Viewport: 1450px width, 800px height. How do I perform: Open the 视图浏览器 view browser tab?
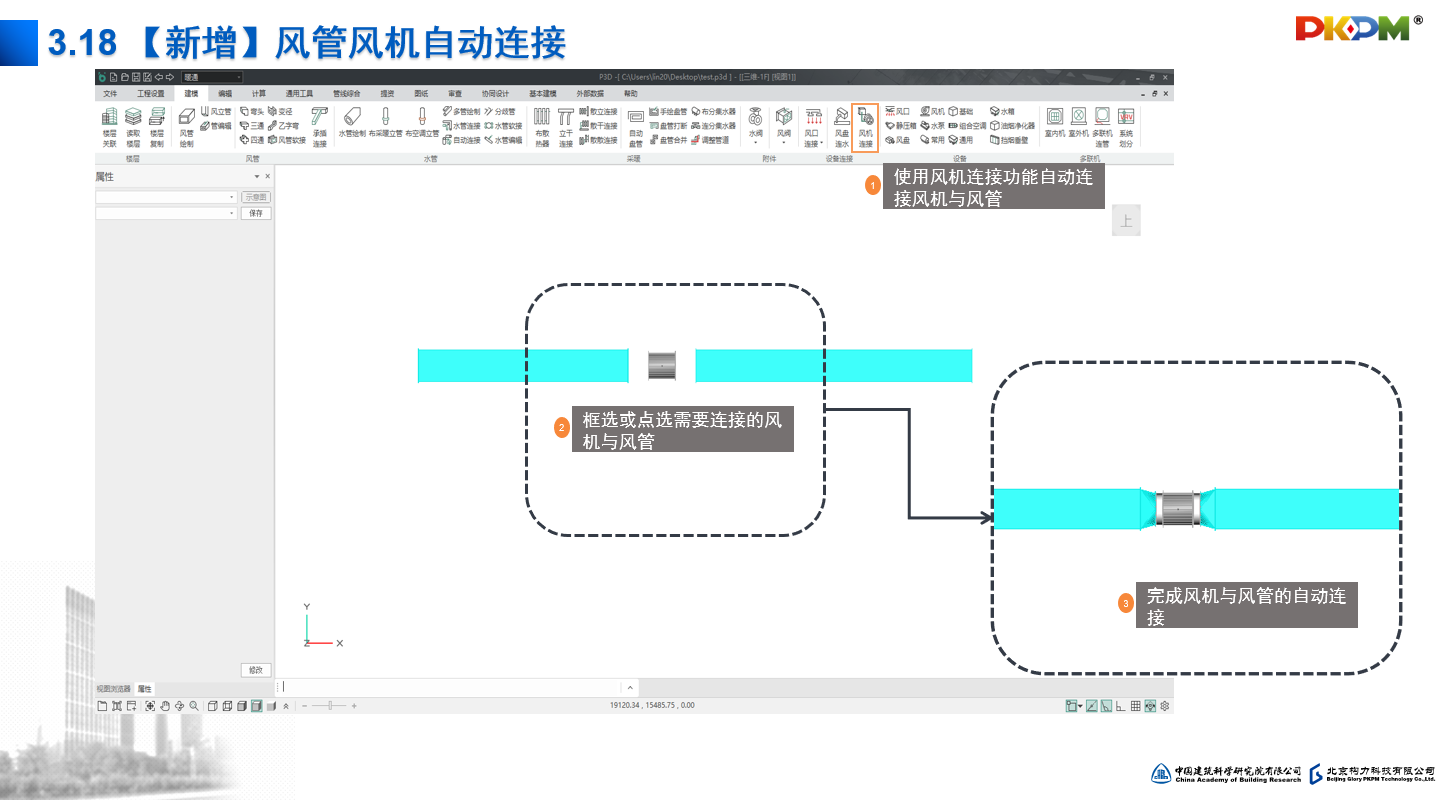[x=113, y=689]
